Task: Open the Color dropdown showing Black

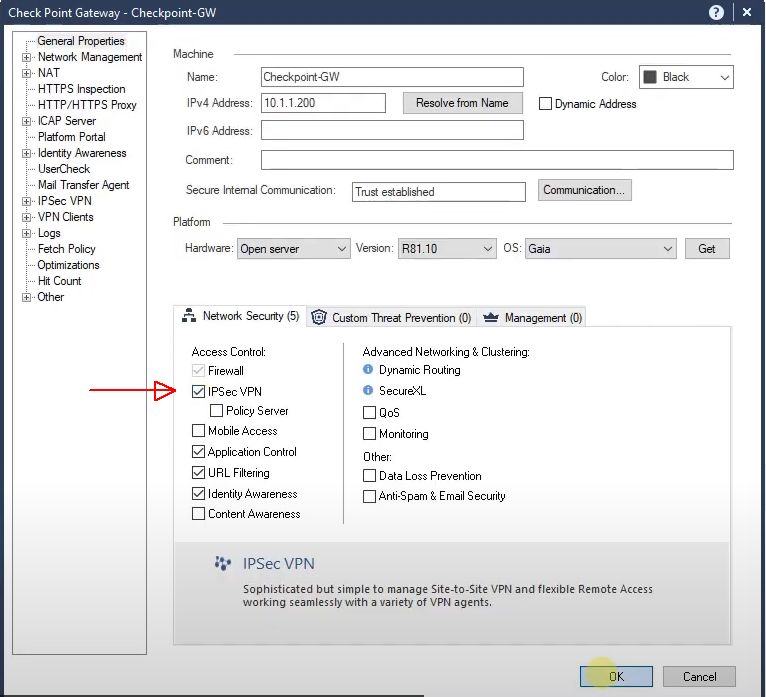Action: 686,77
